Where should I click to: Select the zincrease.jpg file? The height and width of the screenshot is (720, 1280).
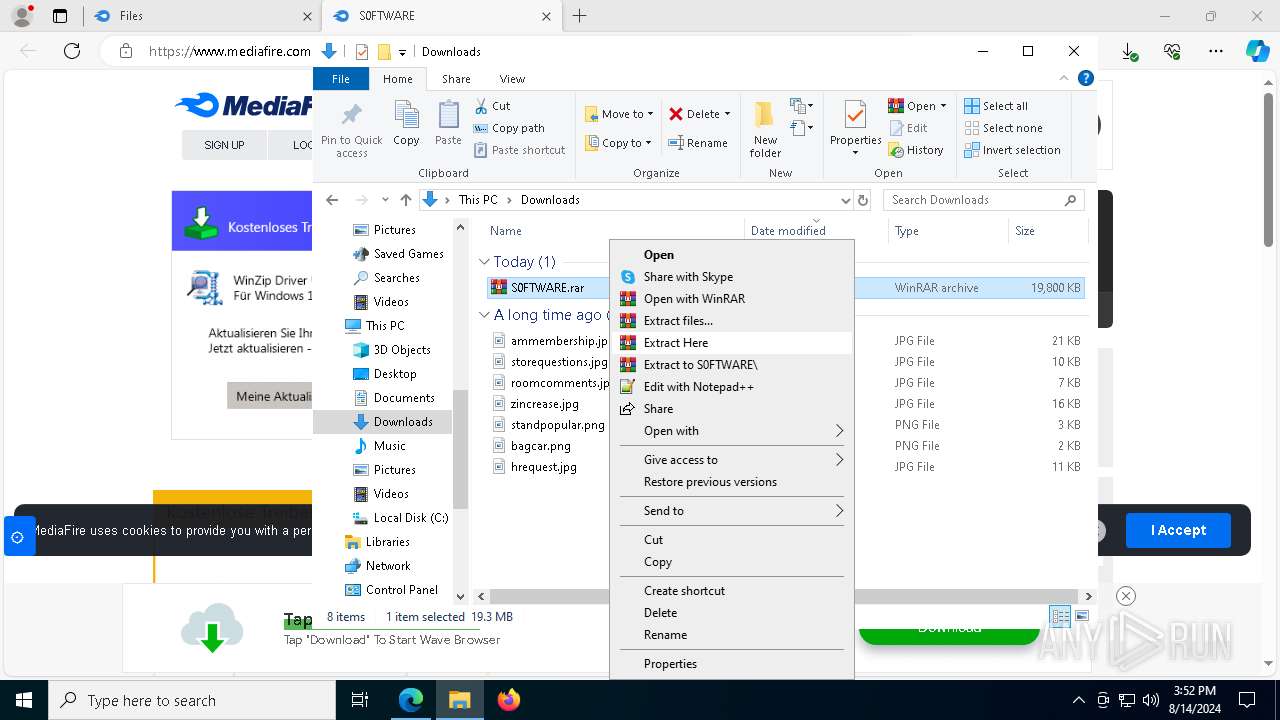(544, 404)
